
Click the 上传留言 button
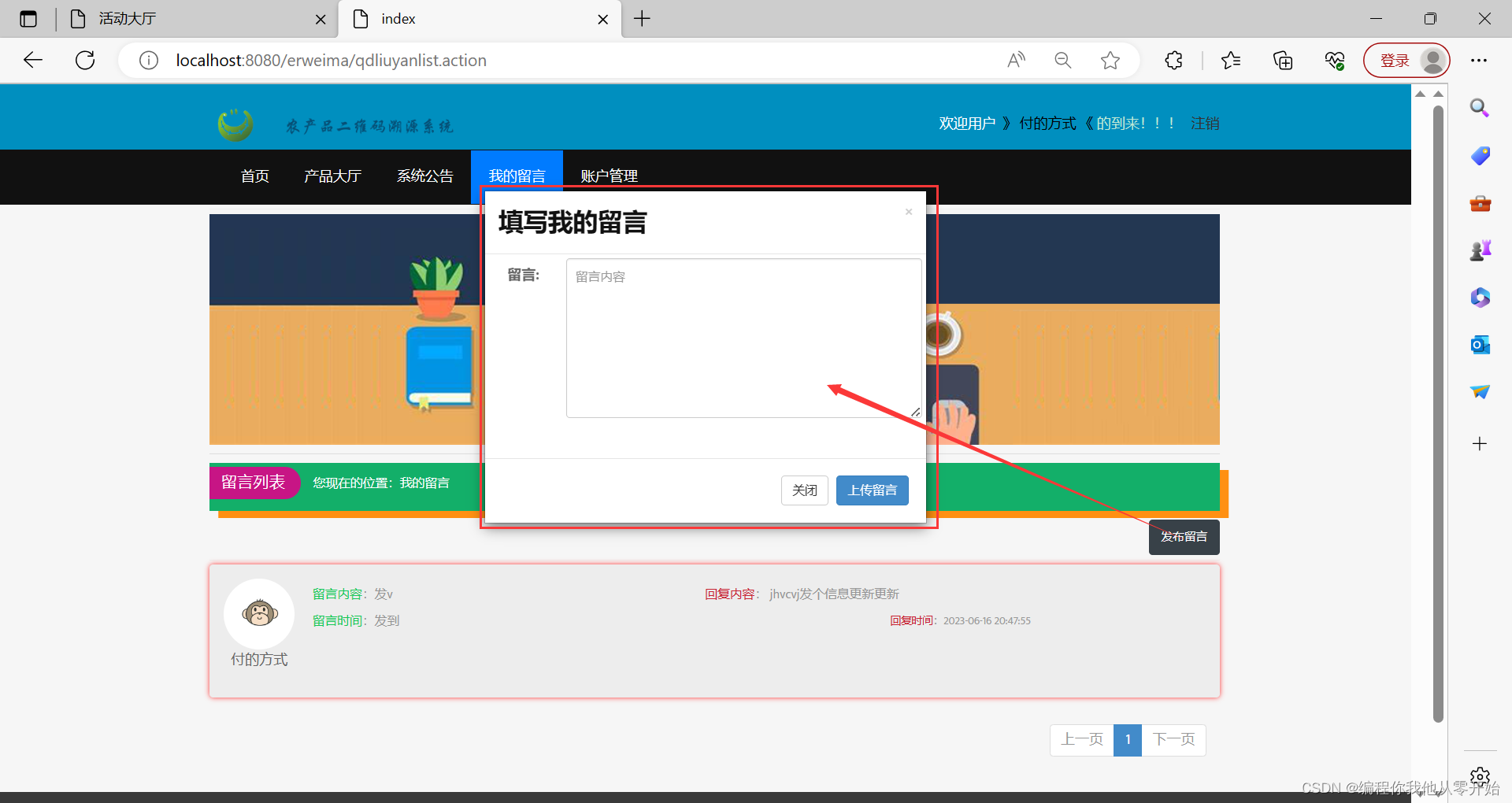pyautogui.click(x=872, y=490)
